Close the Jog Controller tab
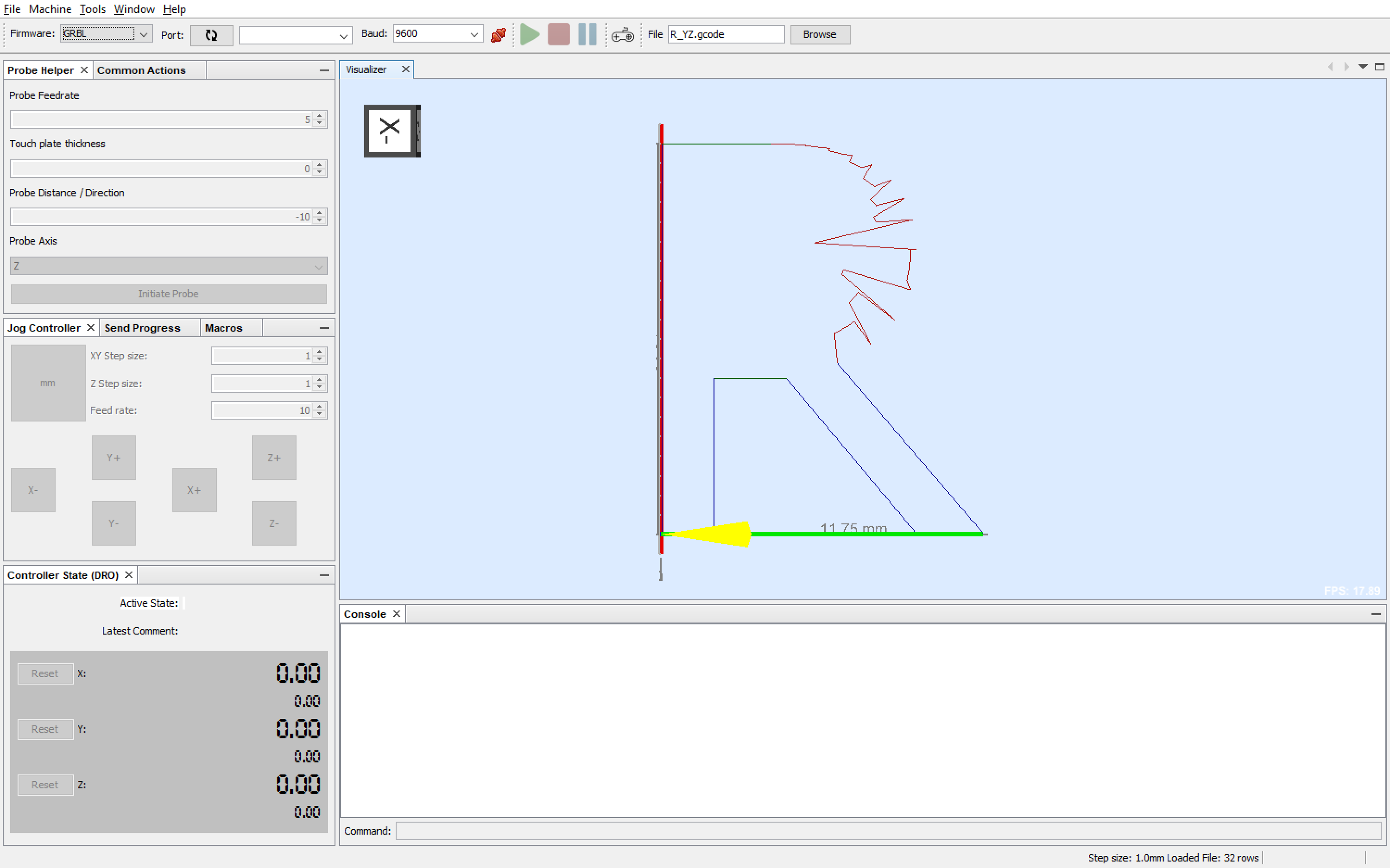Screen dimensions: 1390x868 [x=90, y=328]
